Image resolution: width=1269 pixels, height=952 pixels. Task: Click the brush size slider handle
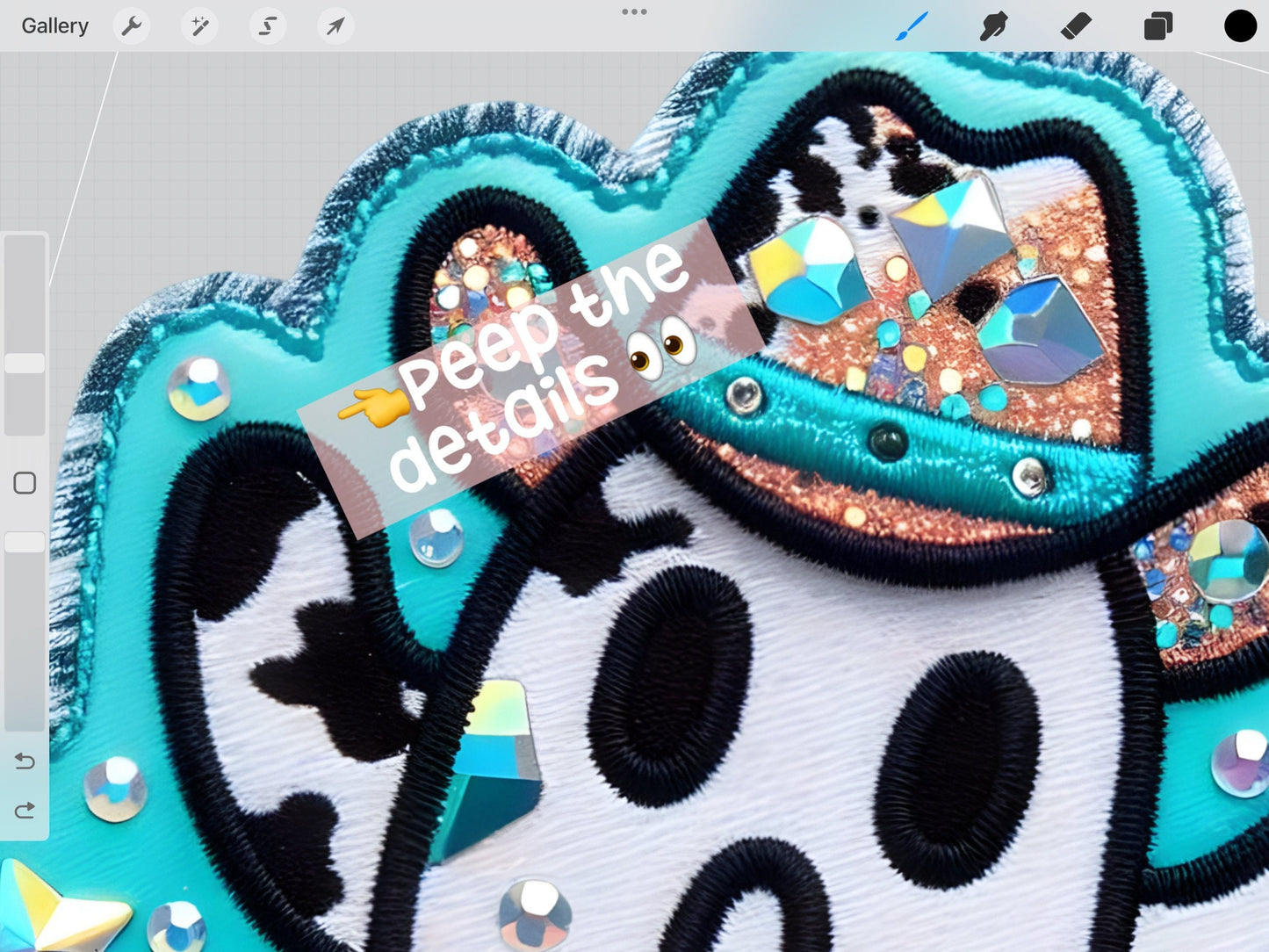(x=25, y=364)
